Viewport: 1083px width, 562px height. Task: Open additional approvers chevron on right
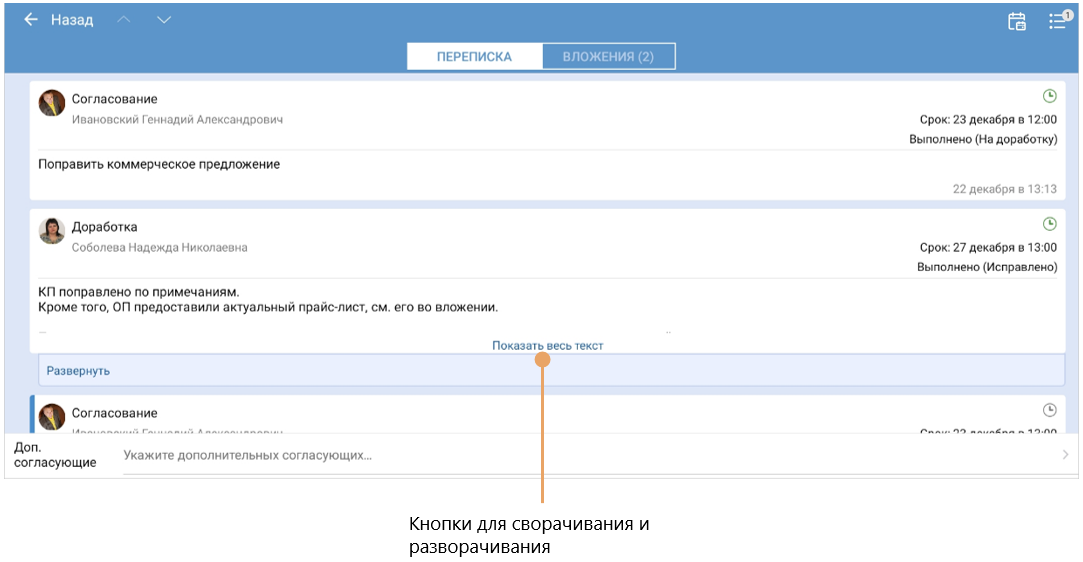coord(1064,455)
